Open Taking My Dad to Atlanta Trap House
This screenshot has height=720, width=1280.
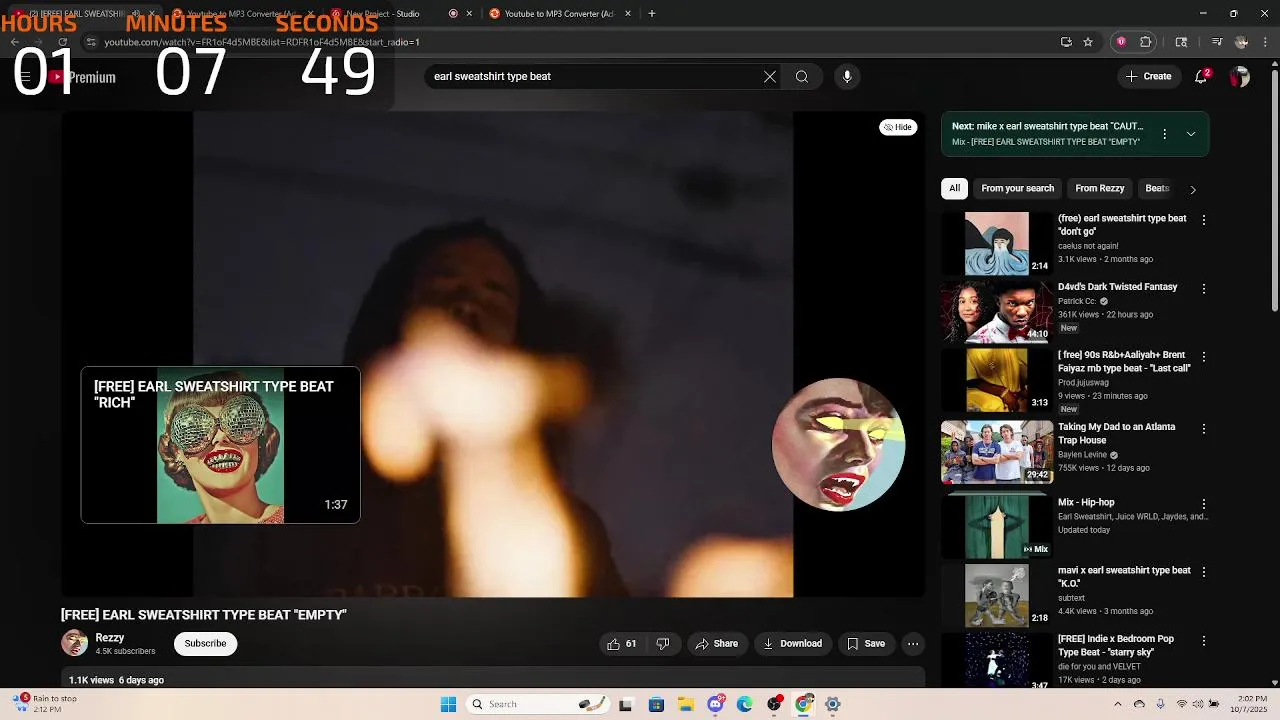point(1117,433)
